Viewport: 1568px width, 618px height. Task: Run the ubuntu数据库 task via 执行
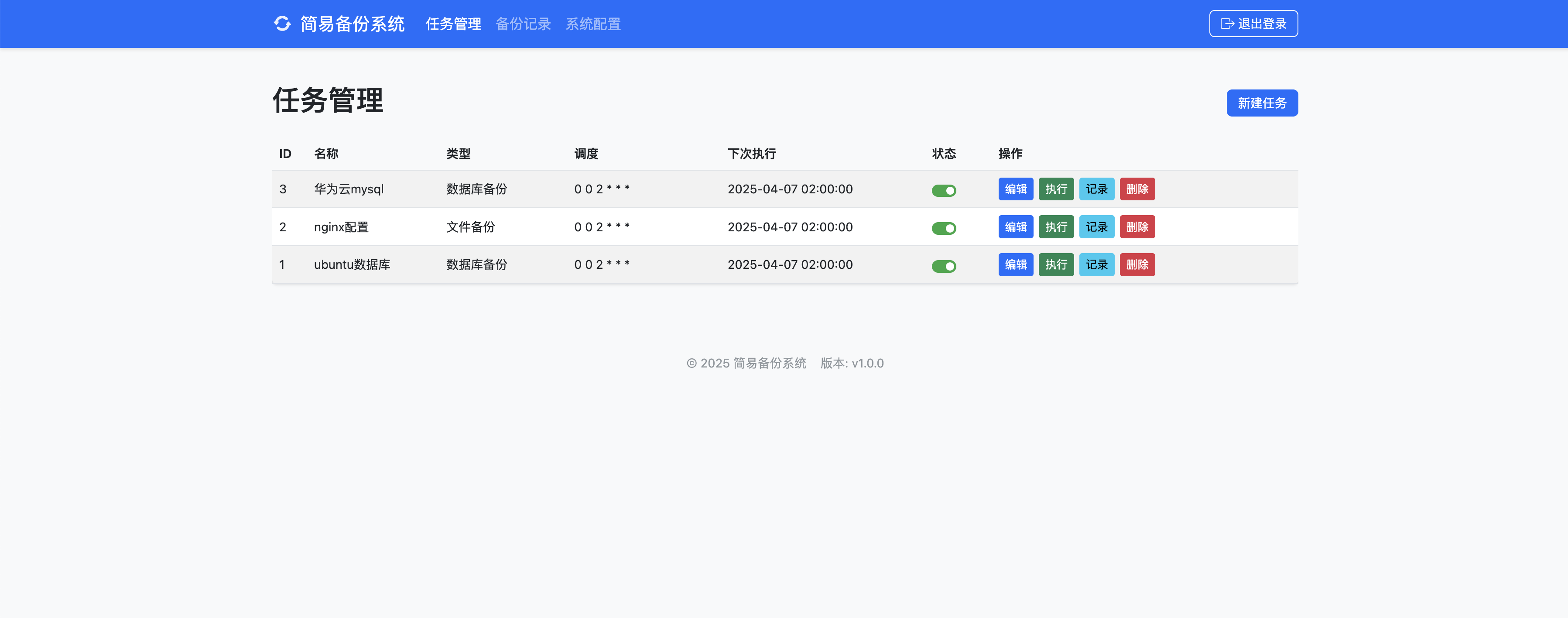[x=1055, y=264]
